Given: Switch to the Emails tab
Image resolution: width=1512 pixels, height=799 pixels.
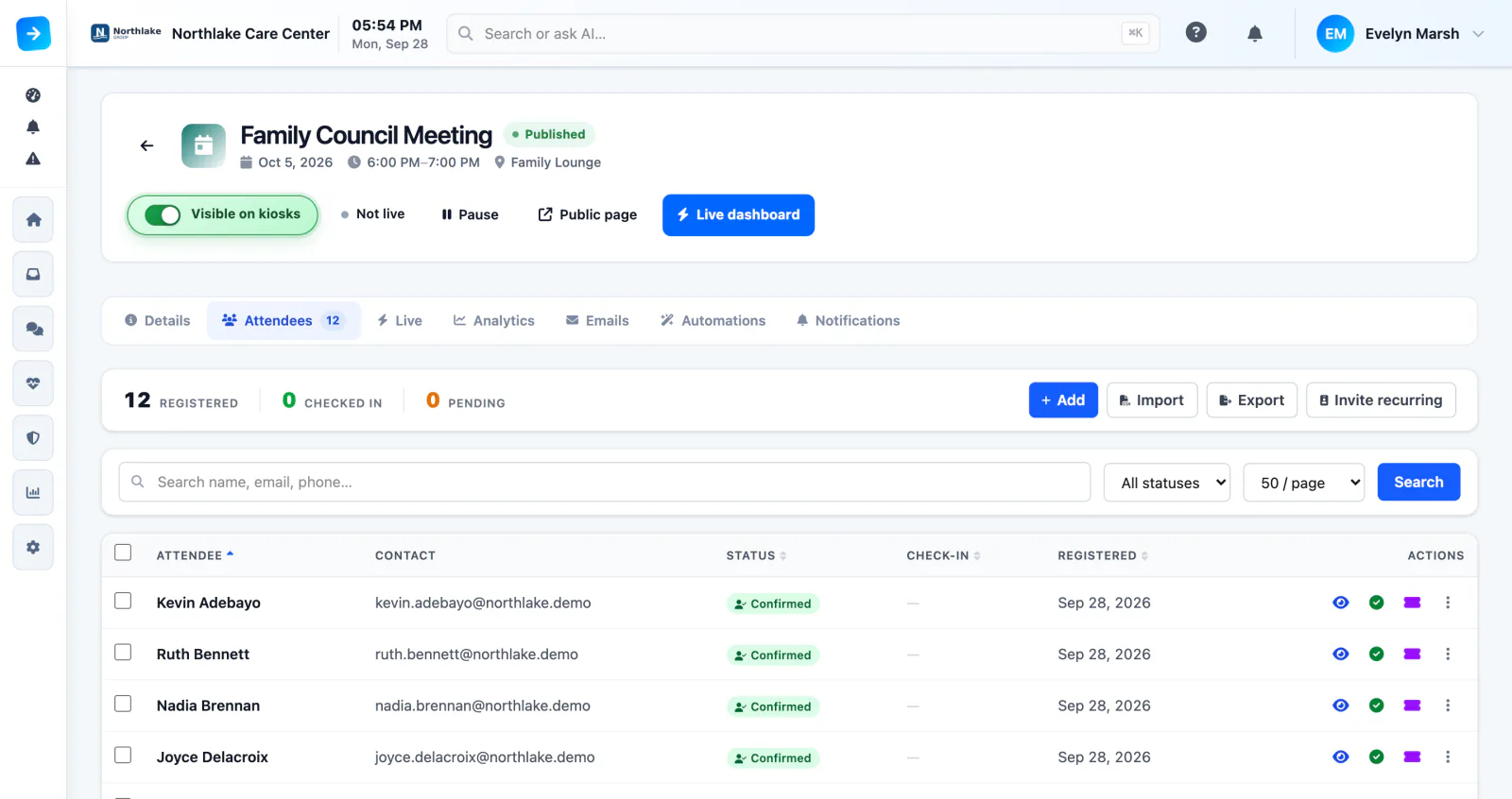Looking at the screenshot, I should pyautogui.click(x=597, y=321).
